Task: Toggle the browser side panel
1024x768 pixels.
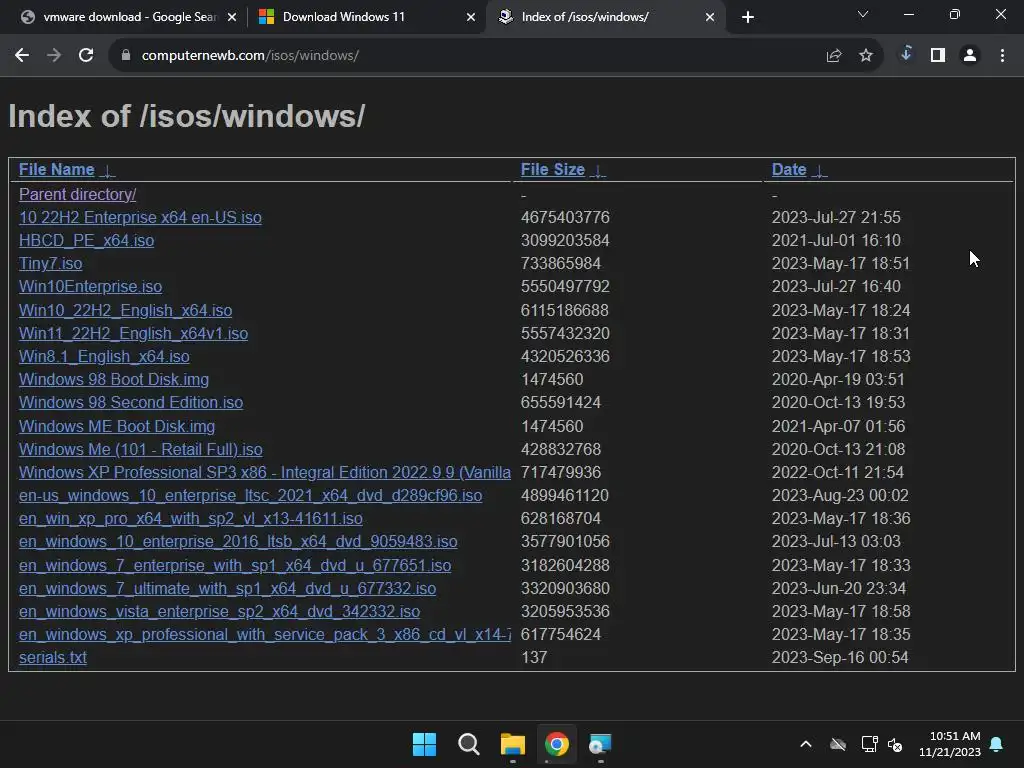Action: click(938, 56)
